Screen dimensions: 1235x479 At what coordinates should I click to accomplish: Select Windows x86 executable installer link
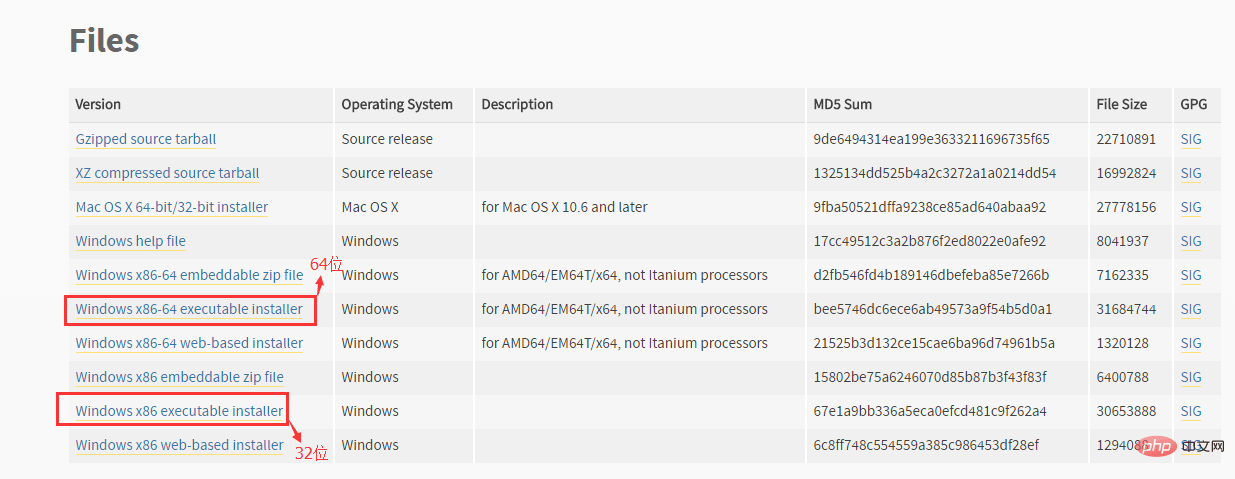click(x=180, y=411)
